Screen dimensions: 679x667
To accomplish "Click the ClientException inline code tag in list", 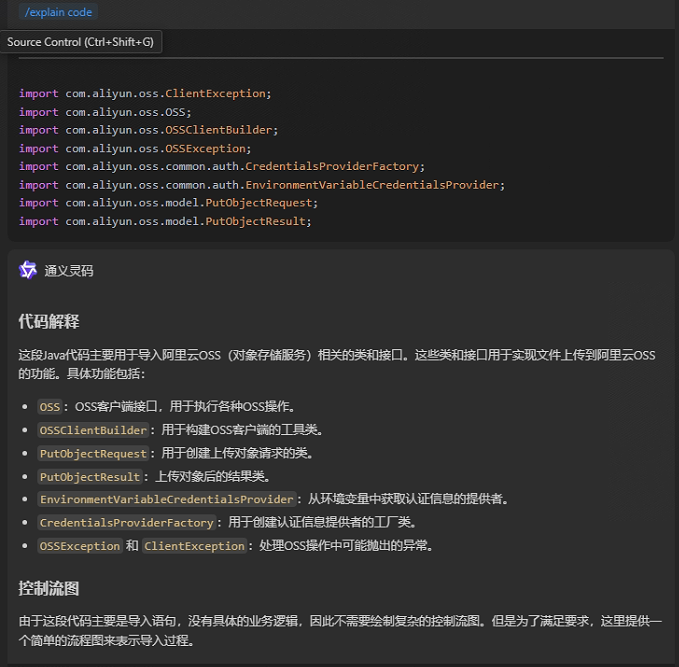I will point(194,546).
